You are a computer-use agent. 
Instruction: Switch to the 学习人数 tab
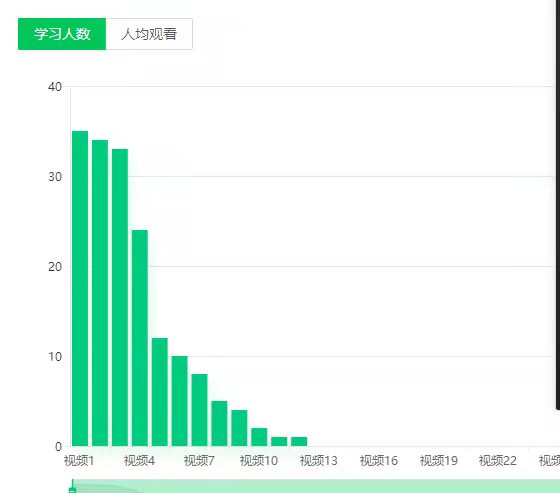point(62,34)
